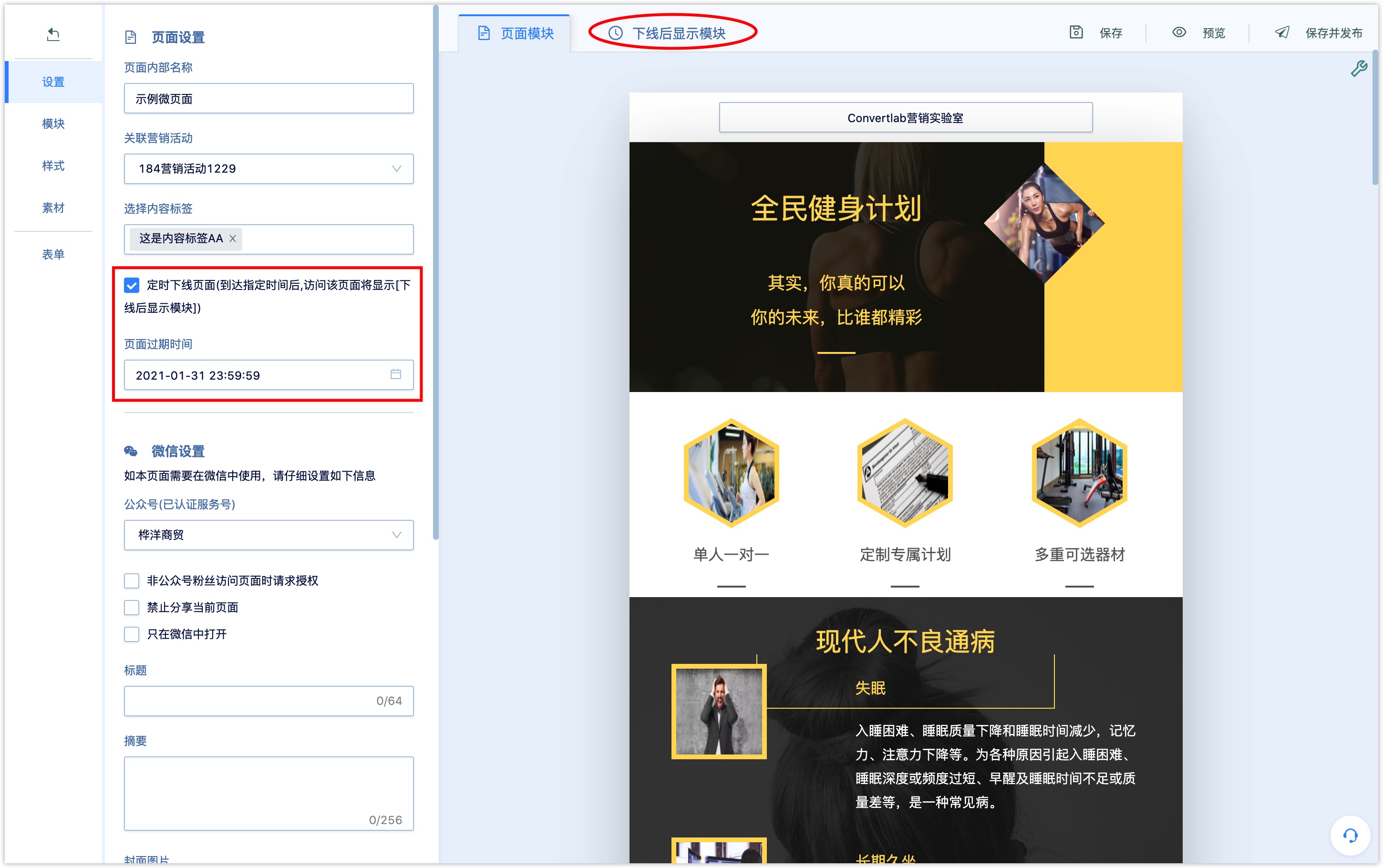The image size is (1383, 868).
Task: Click the clock icon on 下线后显示模块 tab
Action: (615, 33)
